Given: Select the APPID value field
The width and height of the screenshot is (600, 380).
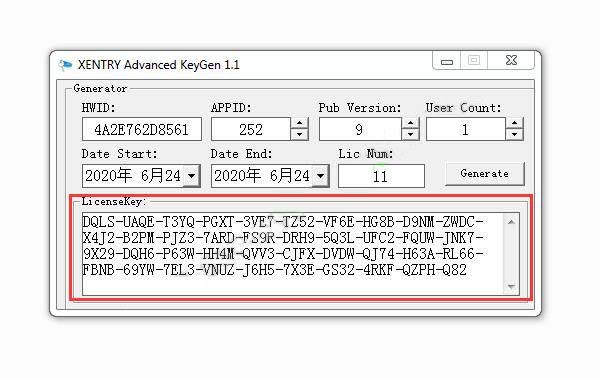Looking at the screenshot, I should point(251,129).
